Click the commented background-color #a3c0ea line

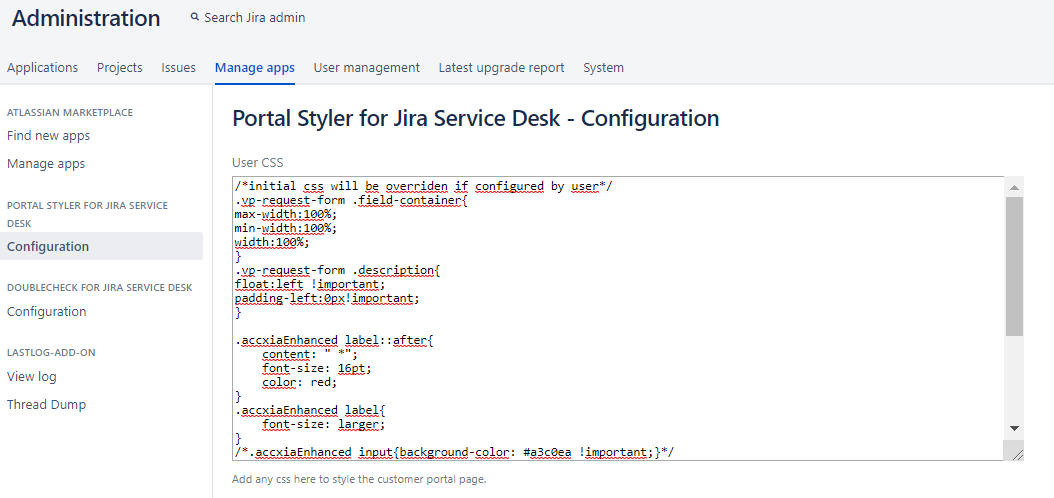[454, 452]
